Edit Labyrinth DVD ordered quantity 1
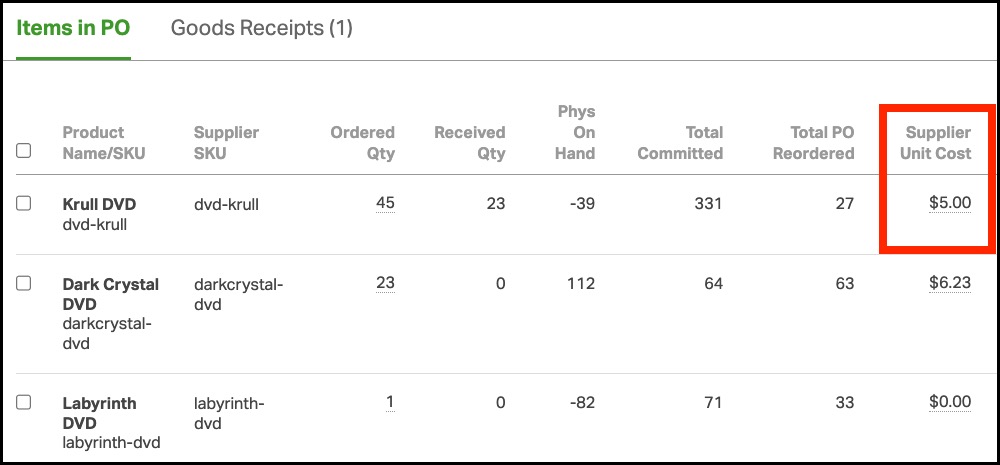 tap(390, 402)
